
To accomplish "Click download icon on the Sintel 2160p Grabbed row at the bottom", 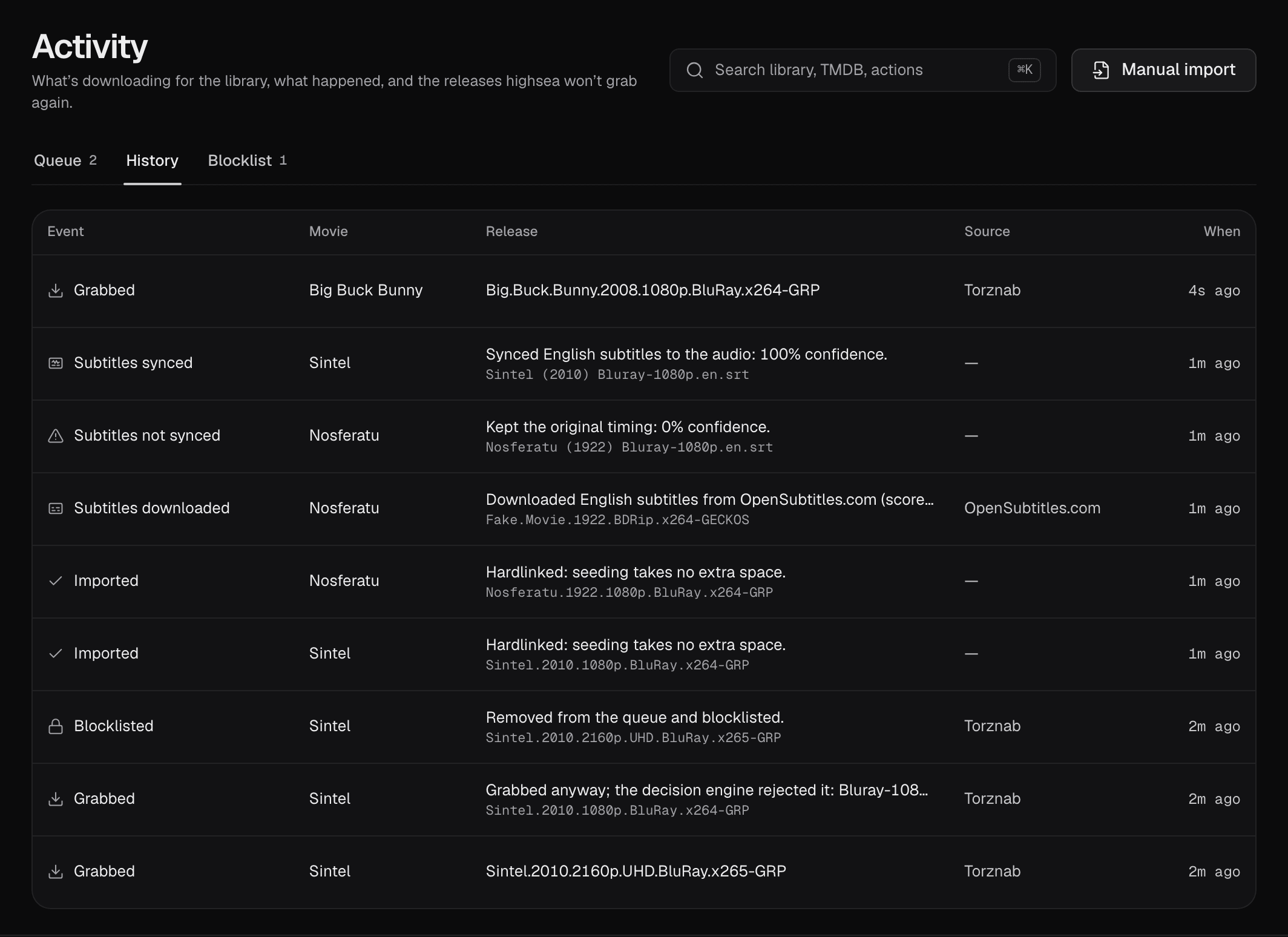I will 56,872.
